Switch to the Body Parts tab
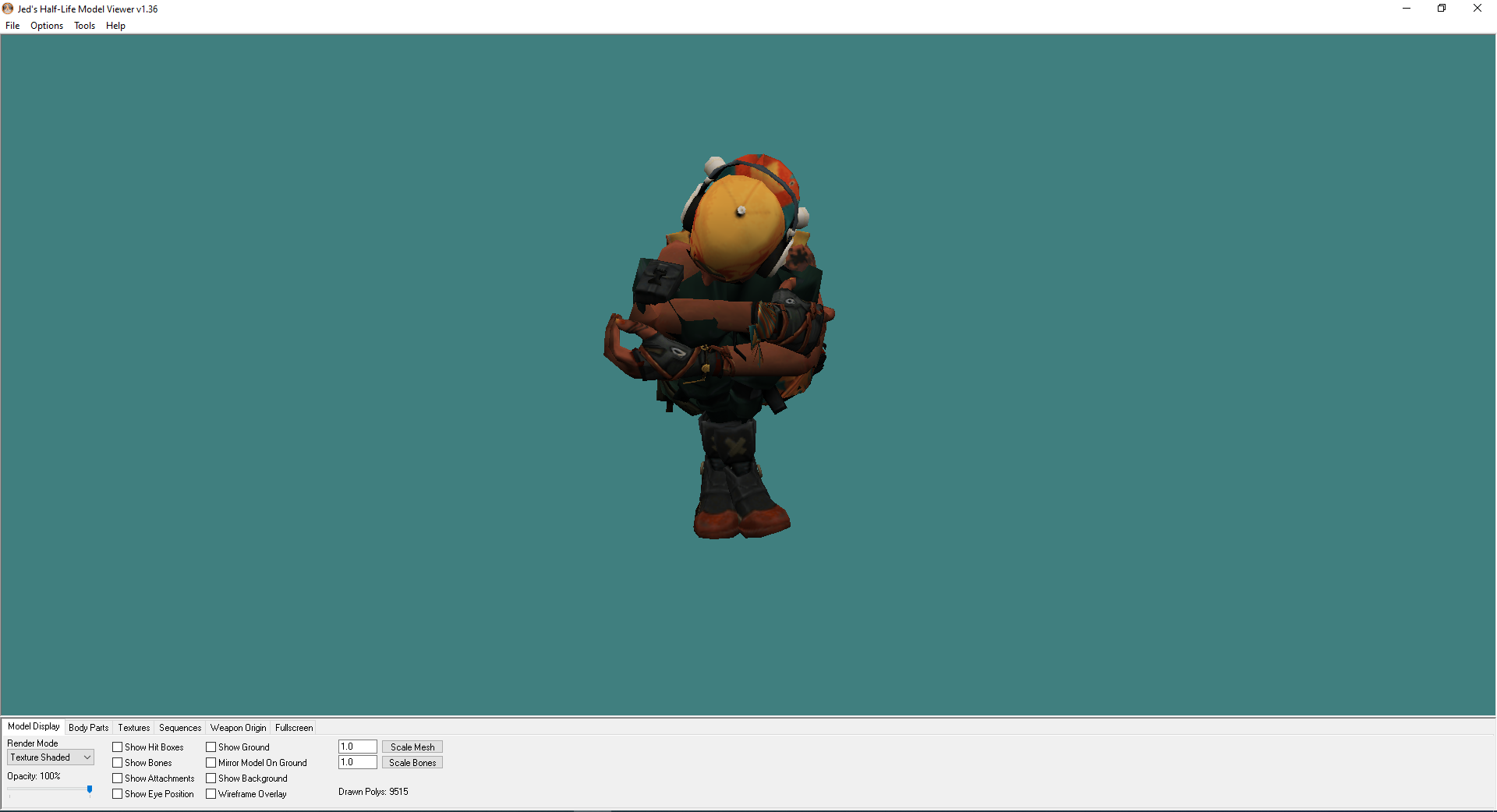 [89, 728]
